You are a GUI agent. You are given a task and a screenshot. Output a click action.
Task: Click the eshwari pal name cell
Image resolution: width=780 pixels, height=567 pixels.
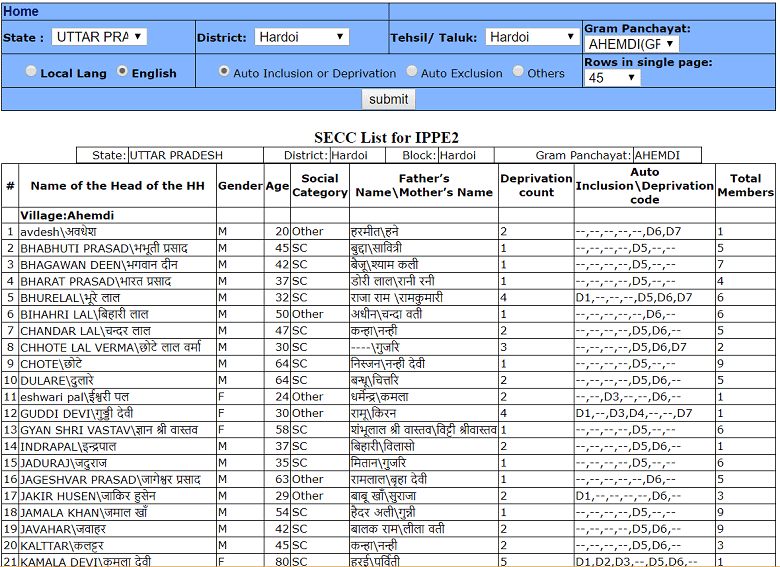(117, 397)
